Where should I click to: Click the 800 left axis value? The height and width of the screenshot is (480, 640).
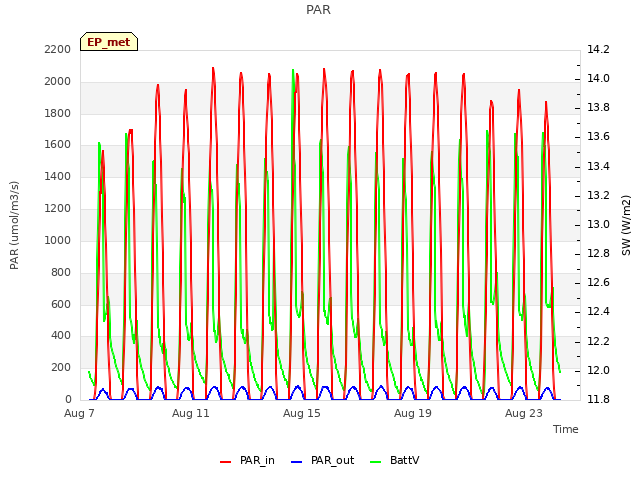tap(61, 272)
